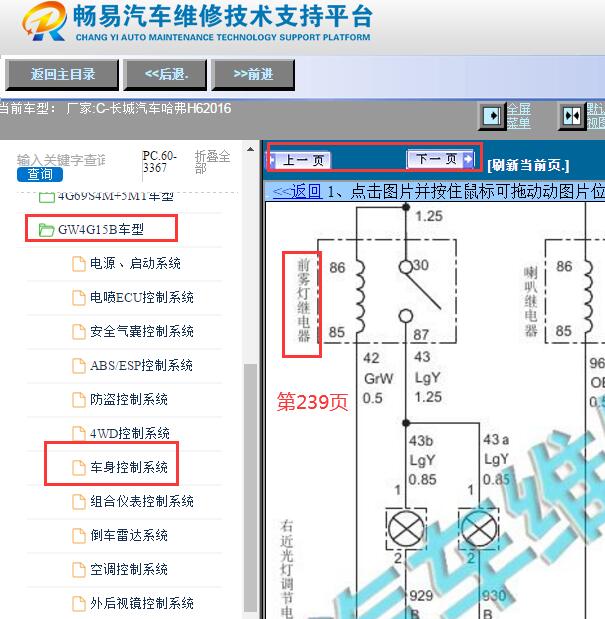Click the 返回主目录 button
Screen dimensions: 605x619
(x=62, y=75)
